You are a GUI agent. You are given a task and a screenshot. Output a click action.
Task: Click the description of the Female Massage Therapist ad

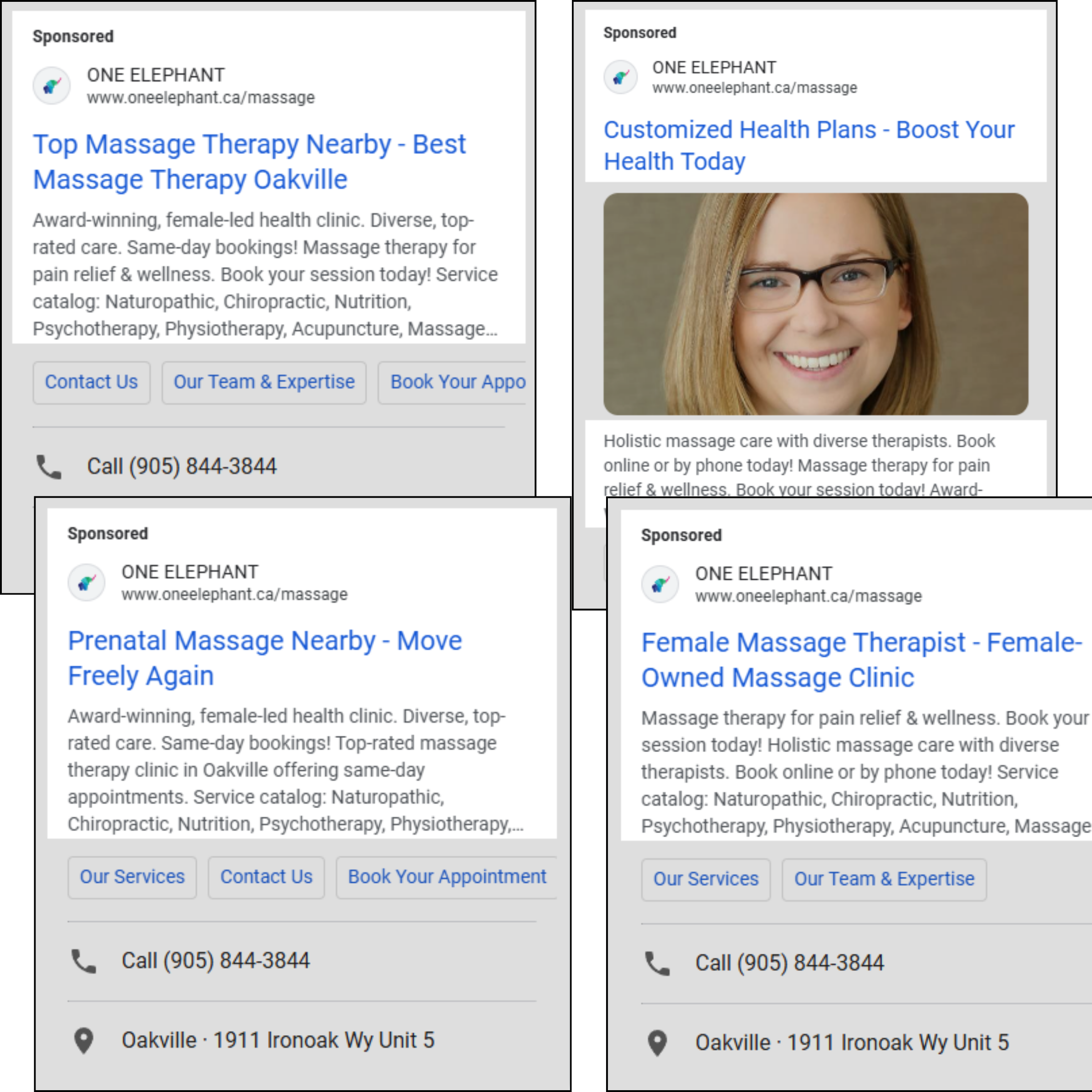866,772
